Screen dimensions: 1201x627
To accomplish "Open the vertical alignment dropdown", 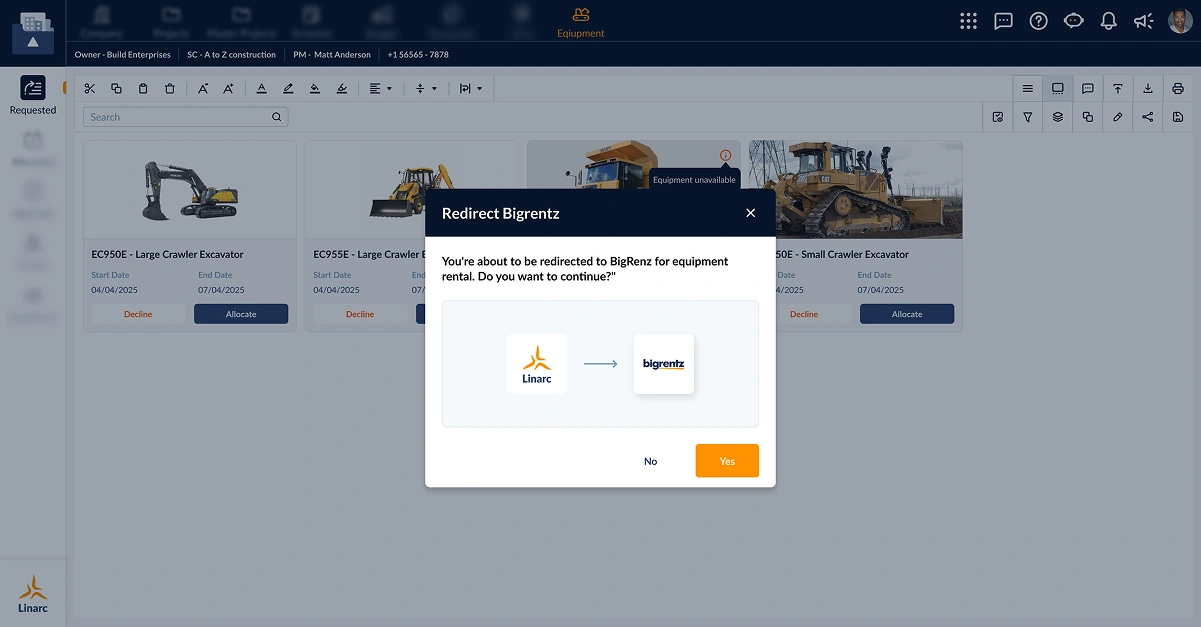I will pos(426,88).
